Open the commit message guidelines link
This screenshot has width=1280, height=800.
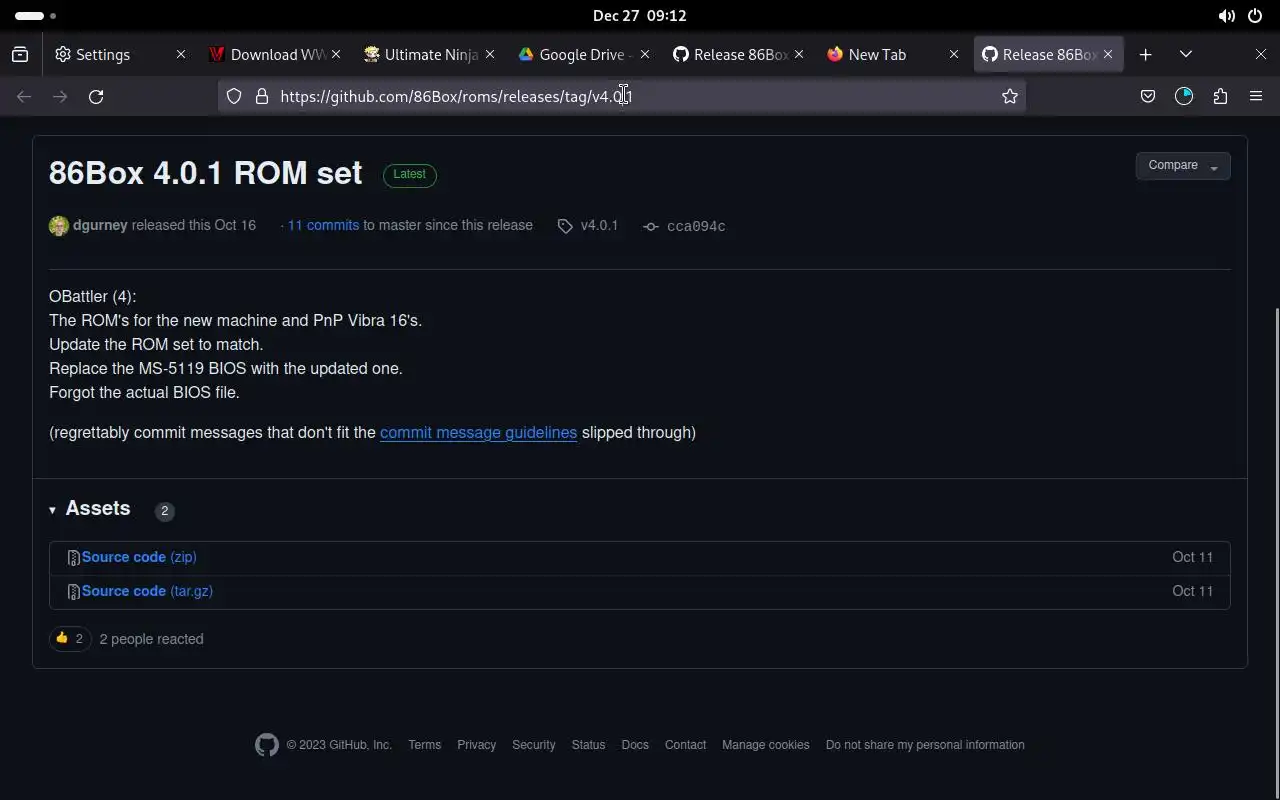pos(478,432)
